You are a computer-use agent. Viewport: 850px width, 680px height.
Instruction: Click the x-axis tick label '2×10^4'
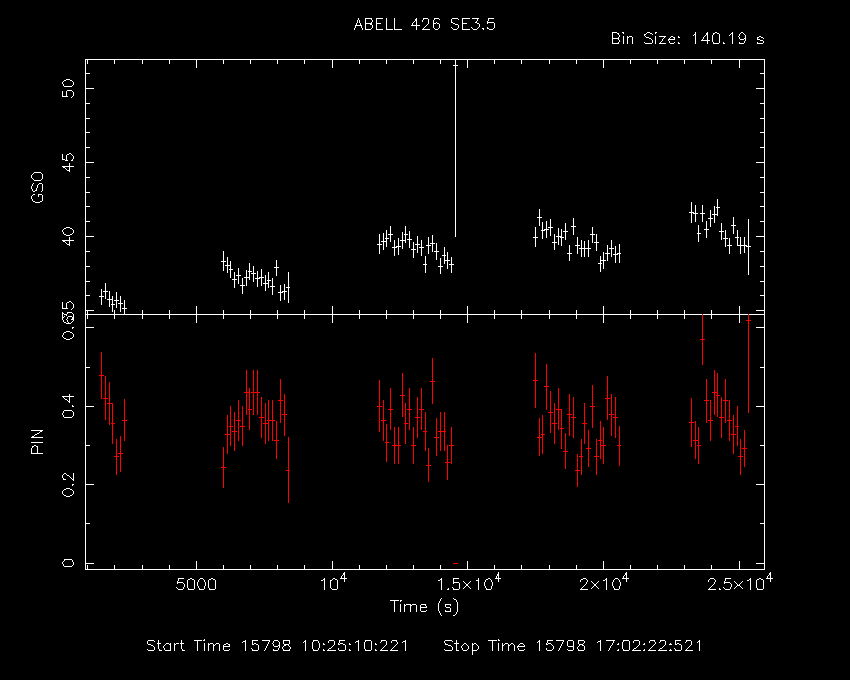[604, 583]
